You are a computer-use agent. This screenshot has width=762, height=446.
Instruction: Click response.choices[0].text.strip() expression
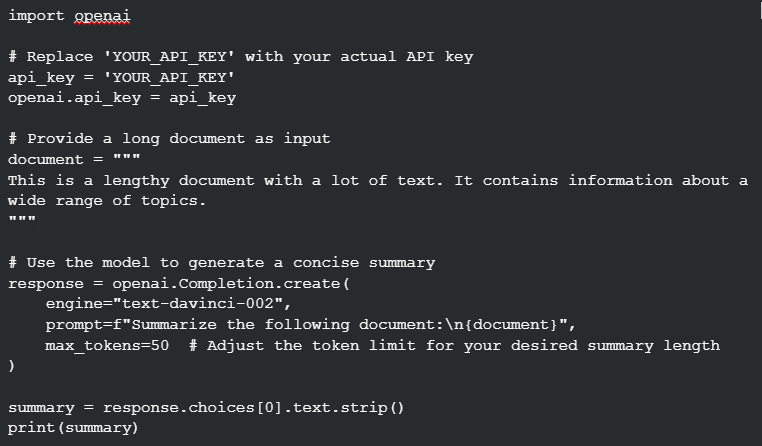click(x=254, y=408)
